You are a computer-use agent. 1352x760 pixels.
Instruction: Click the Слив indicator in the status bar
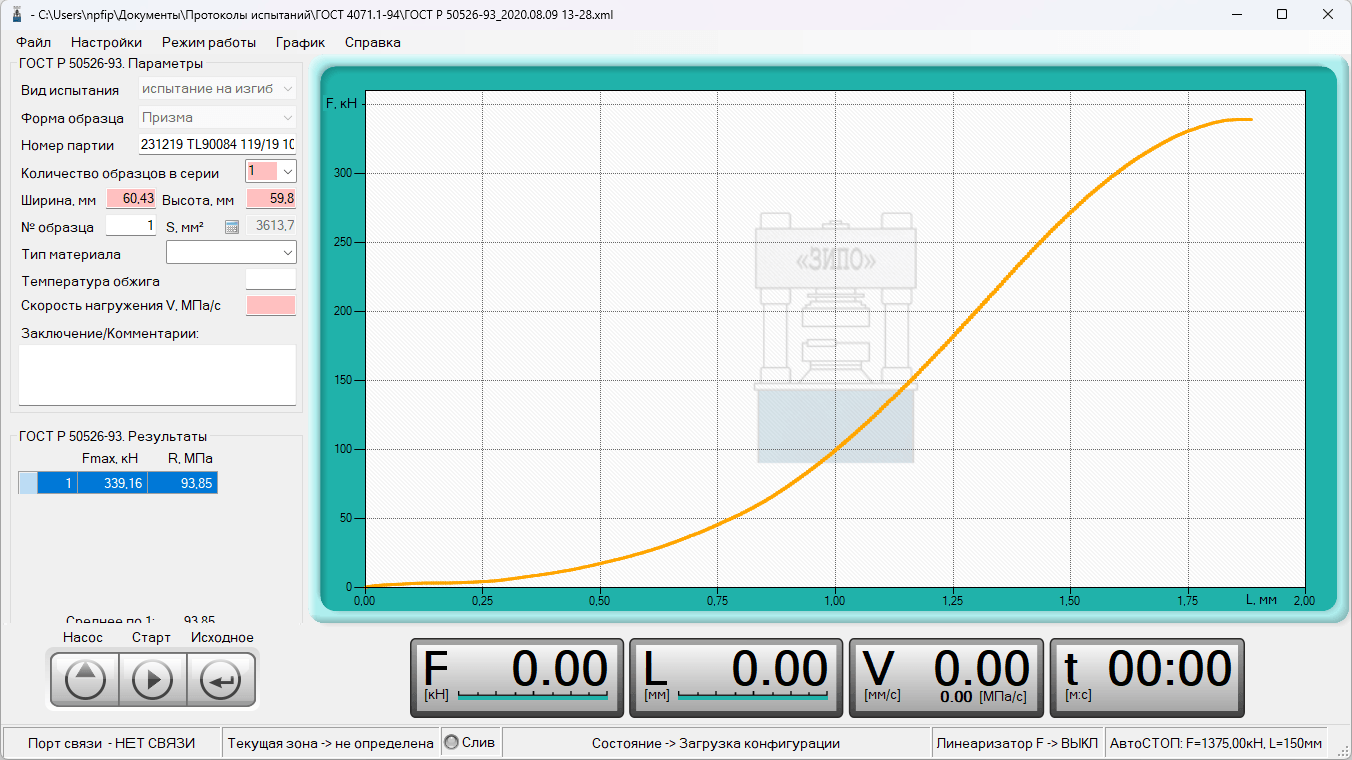470,743
